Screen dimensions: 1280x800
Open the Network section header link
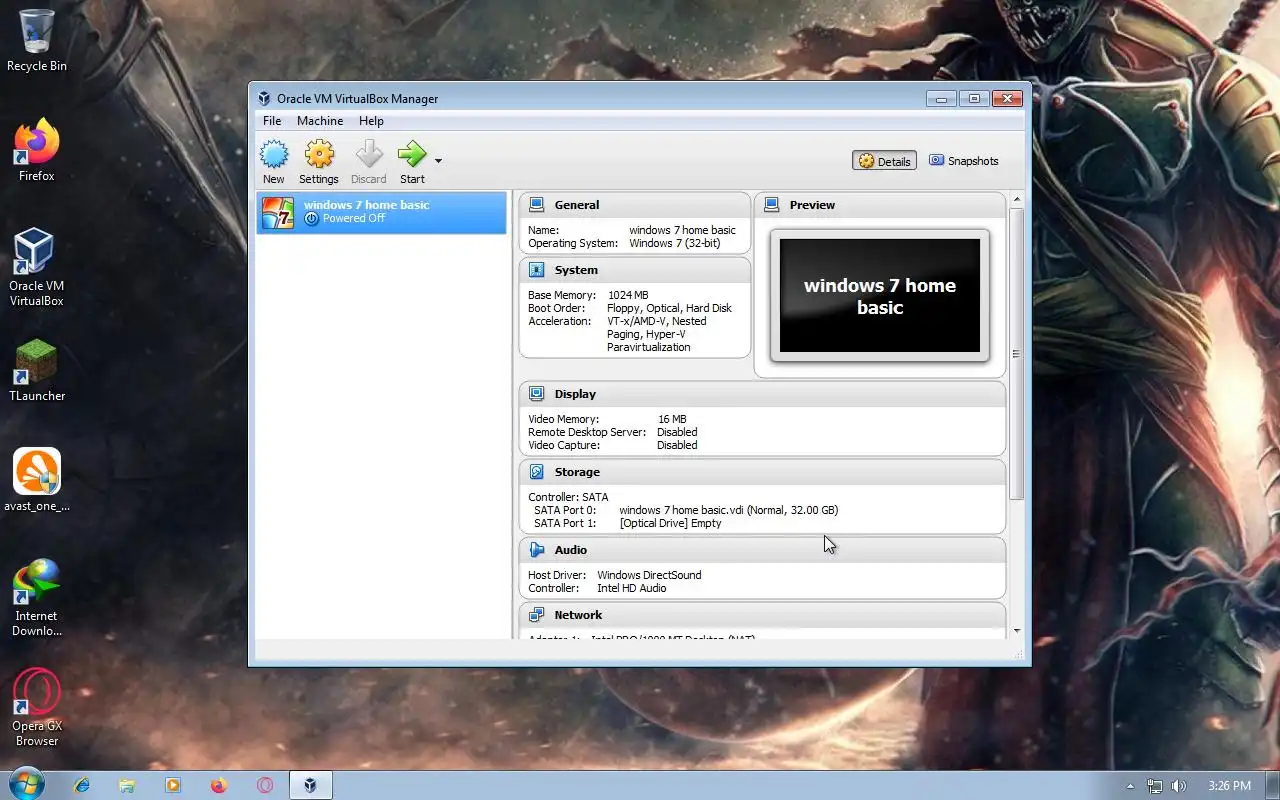pos(578,615)
